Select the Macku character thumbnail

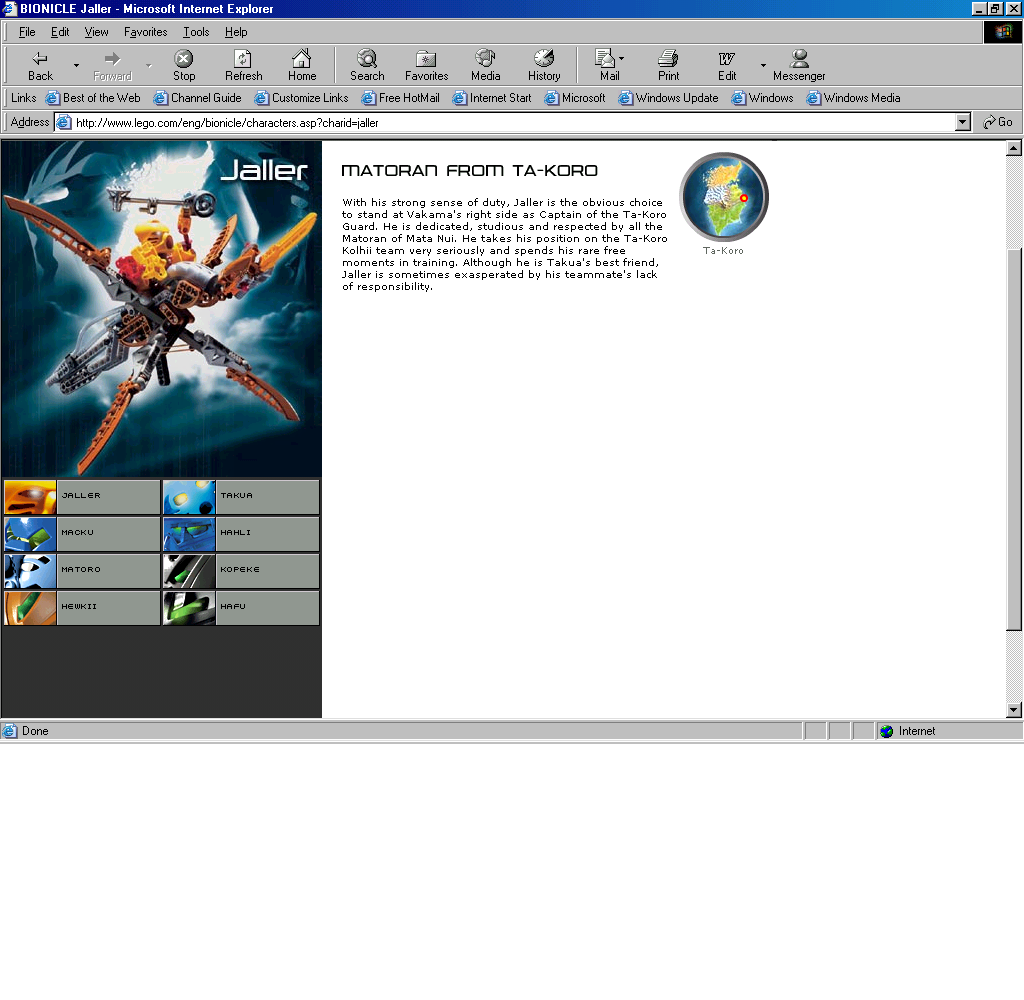tap(30, 534)
